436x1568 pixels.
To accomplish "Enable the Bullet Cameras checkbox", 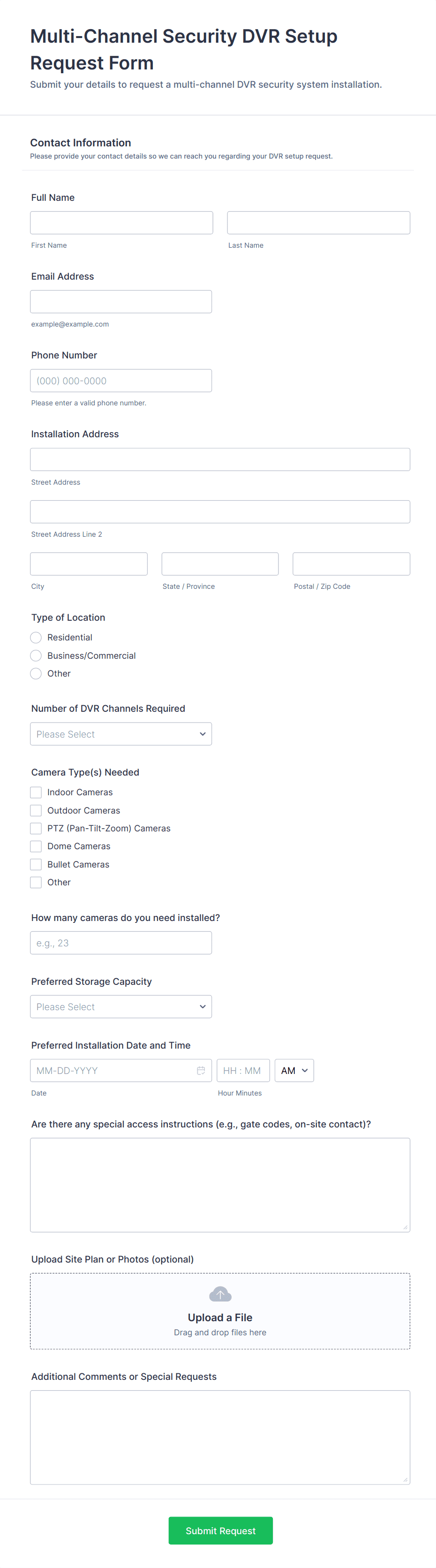I will pos(36,864).
